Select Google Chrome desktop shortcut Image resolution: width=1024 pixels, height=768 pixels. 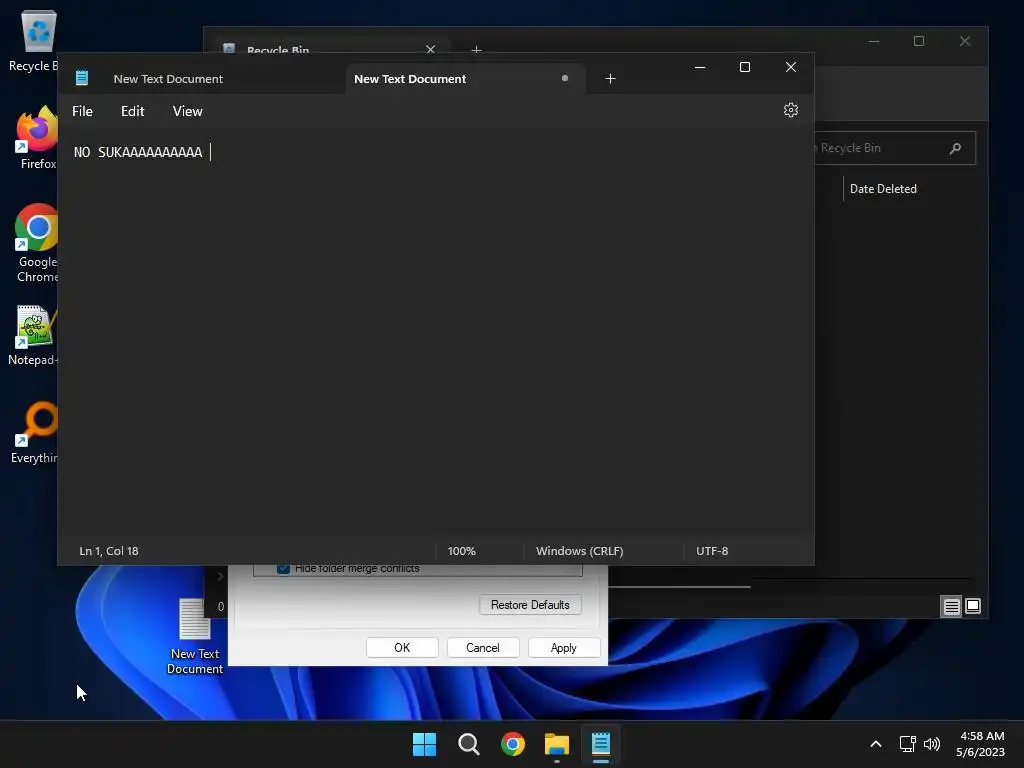(x=36, y=243)
